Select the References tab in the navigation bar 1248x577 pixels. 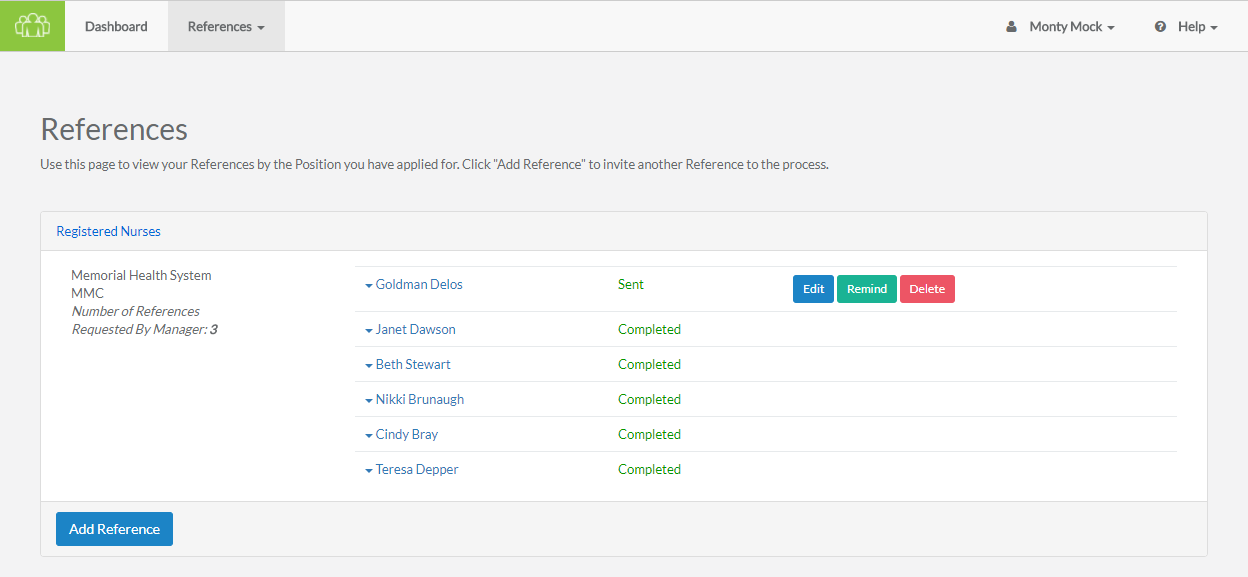point(225,26)
